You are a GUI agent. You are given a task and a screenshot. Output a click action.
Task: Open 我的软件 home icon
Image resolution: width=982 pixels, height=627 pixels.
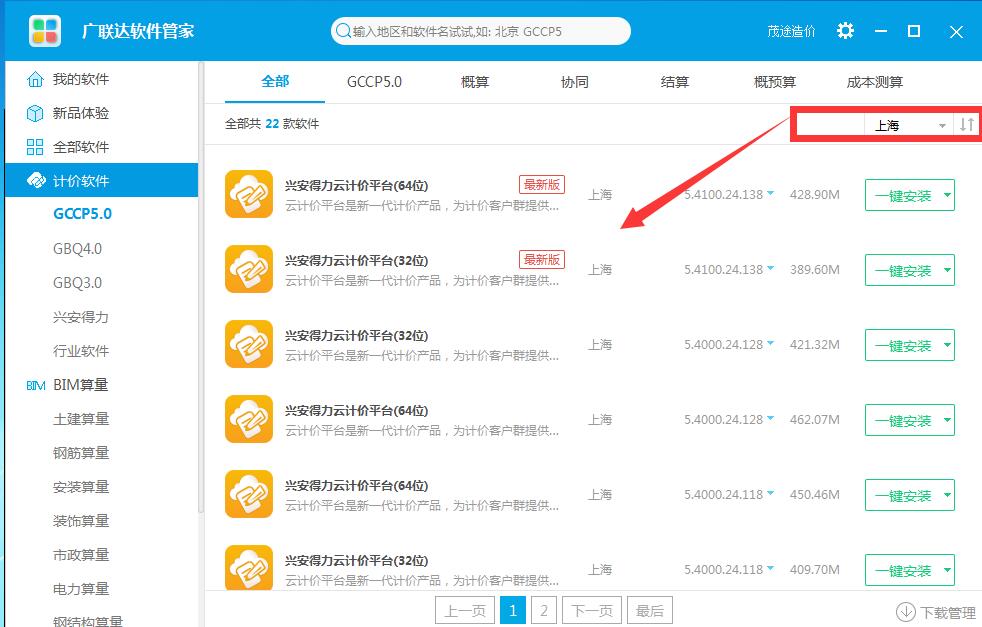click(x=35, y=79)
